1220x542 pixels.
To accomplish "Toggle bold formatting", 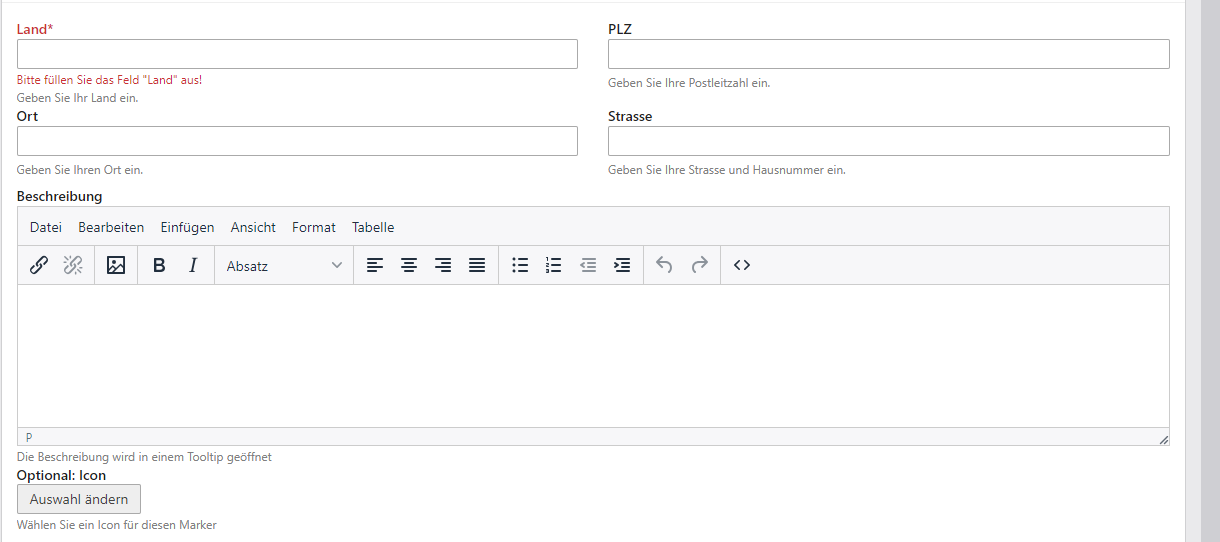I will (159, 265).
